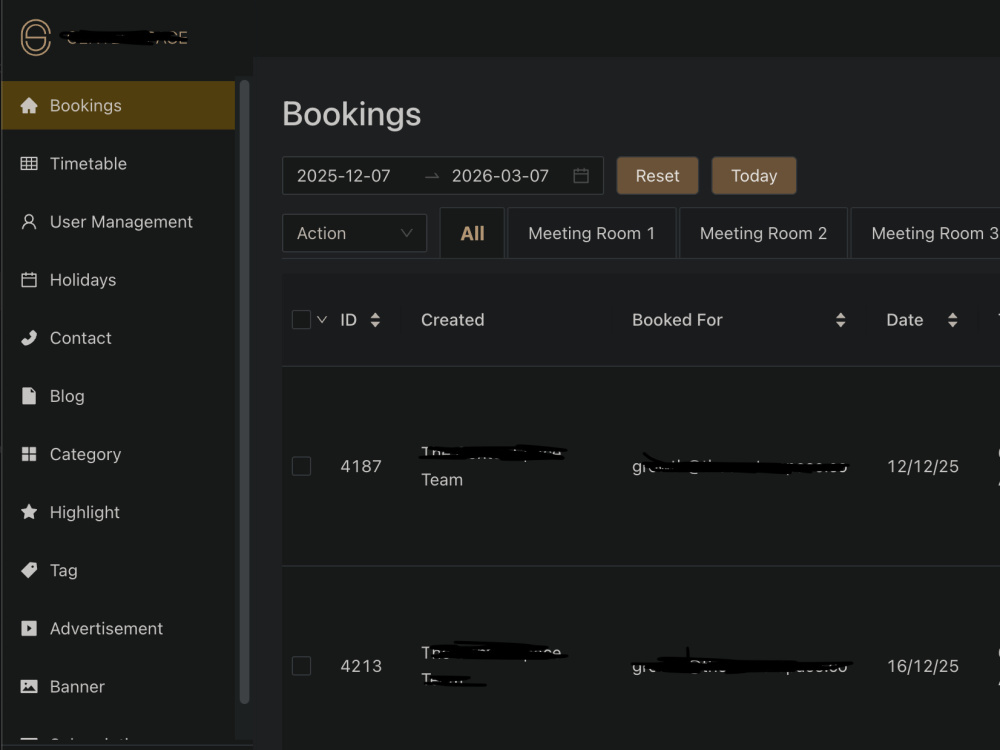This screenshot has height=750, width=1000.
Task: Click the Created column header
Action: pyautogui.click(x=453, y=320)
